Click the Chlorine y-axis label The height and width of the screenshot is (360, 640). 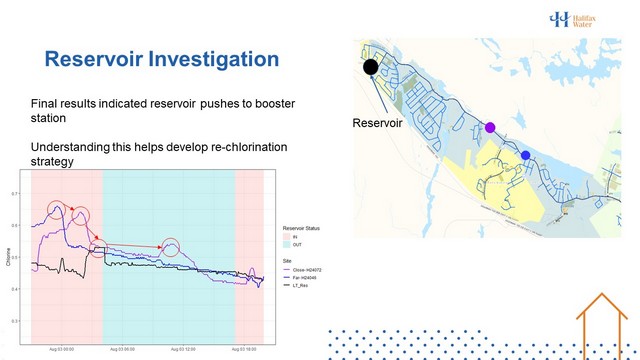click(8, 257)
